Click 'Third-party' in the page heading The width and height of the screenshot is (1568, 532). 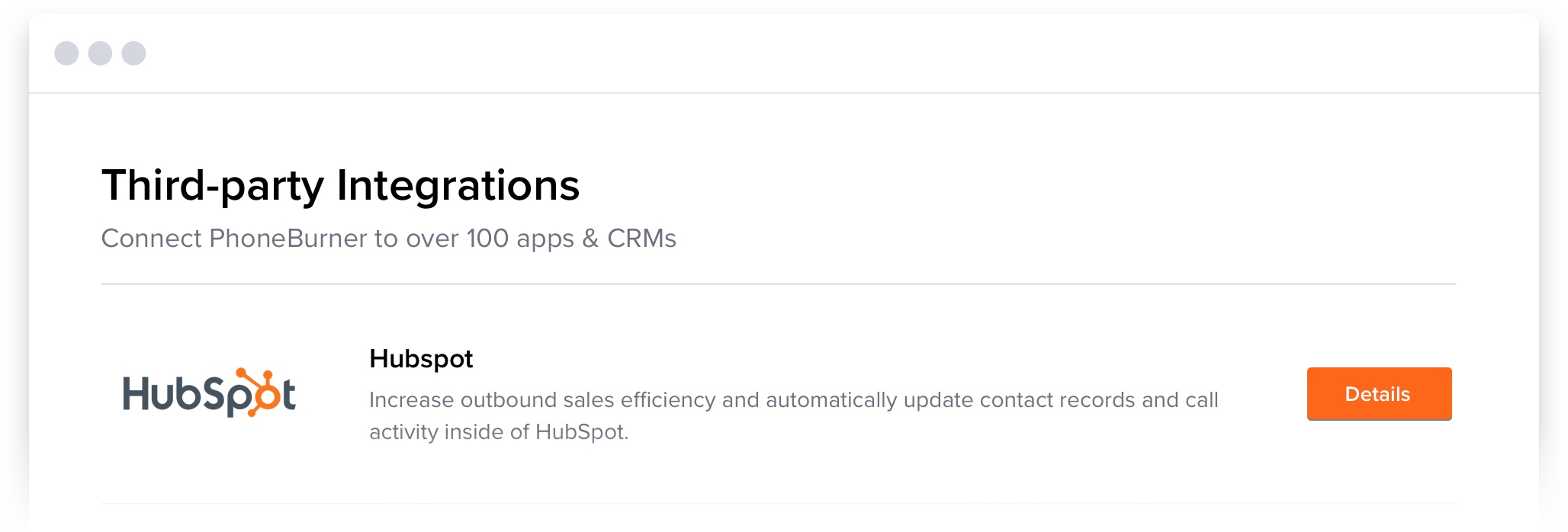click(x=213, y=186)
